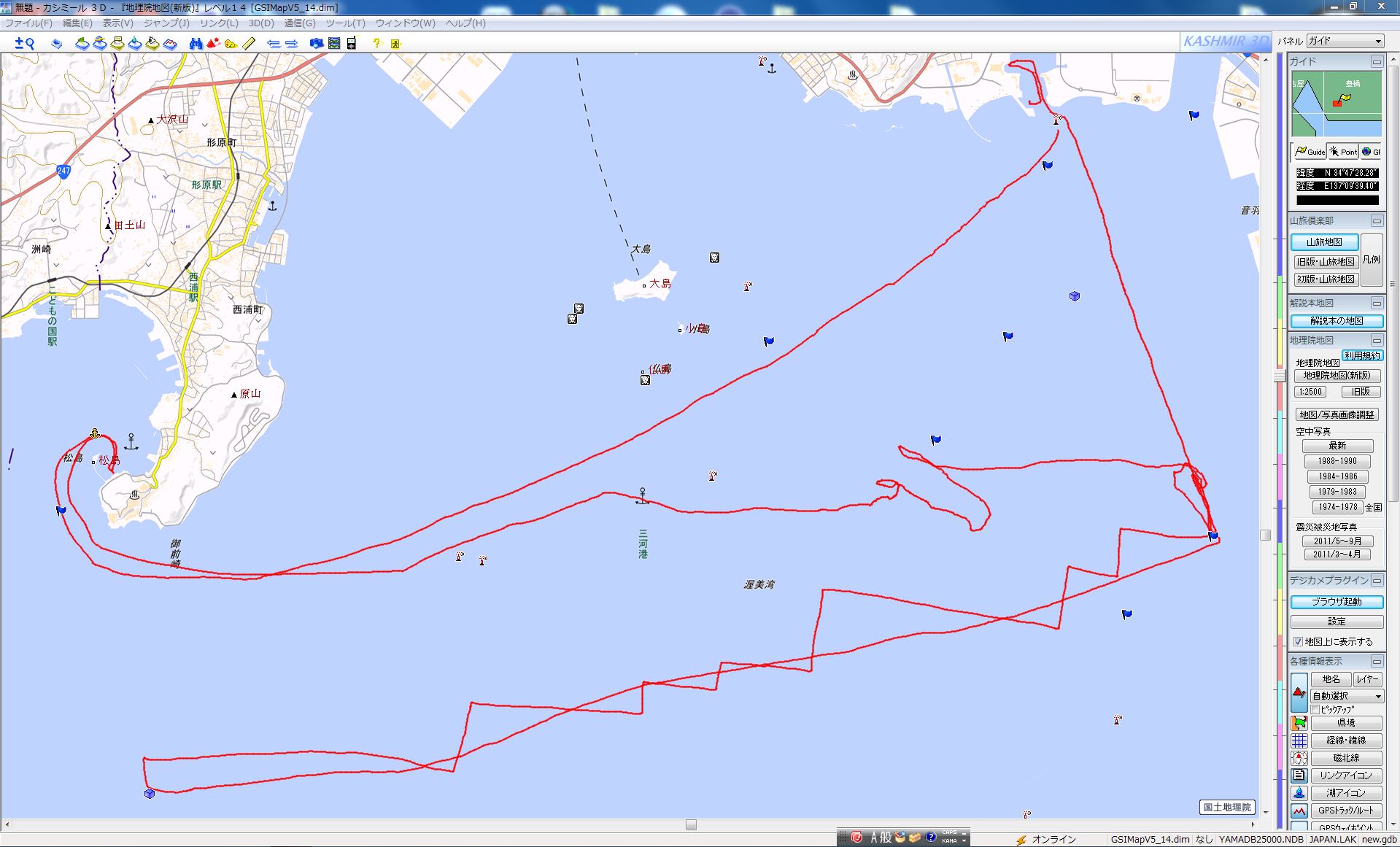The height and width of the screenshot is (847, 1400).
Task: Click the toolbar map icon with signboard
Action: pos(117,44)
